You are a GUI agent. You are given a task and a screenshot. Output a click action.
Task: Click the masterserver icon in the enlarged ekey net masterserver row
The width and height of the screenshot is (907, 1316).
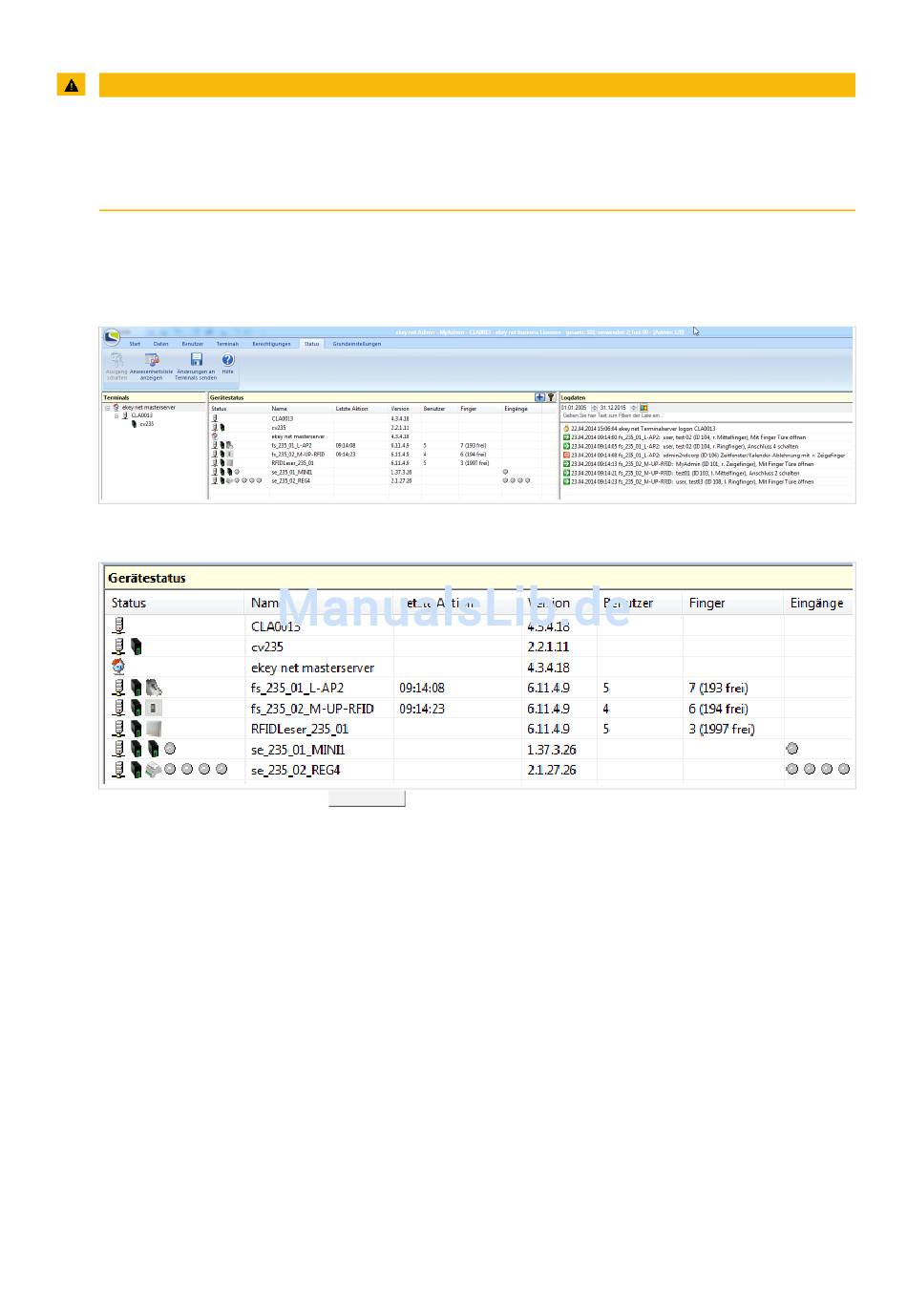click(118, 667)
